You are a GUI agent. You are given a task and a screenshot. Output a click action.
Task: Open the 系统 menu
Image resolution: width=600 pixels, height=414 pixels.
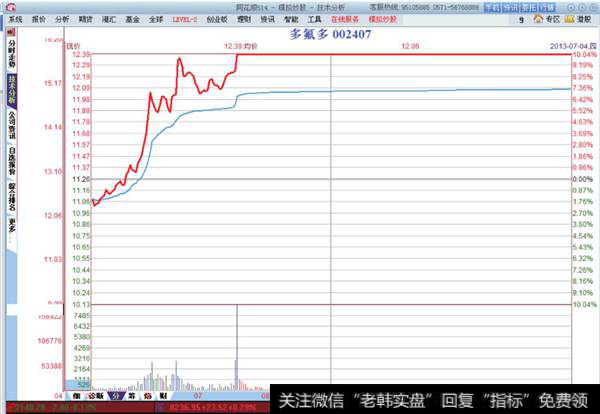click(x=15, y=18)
